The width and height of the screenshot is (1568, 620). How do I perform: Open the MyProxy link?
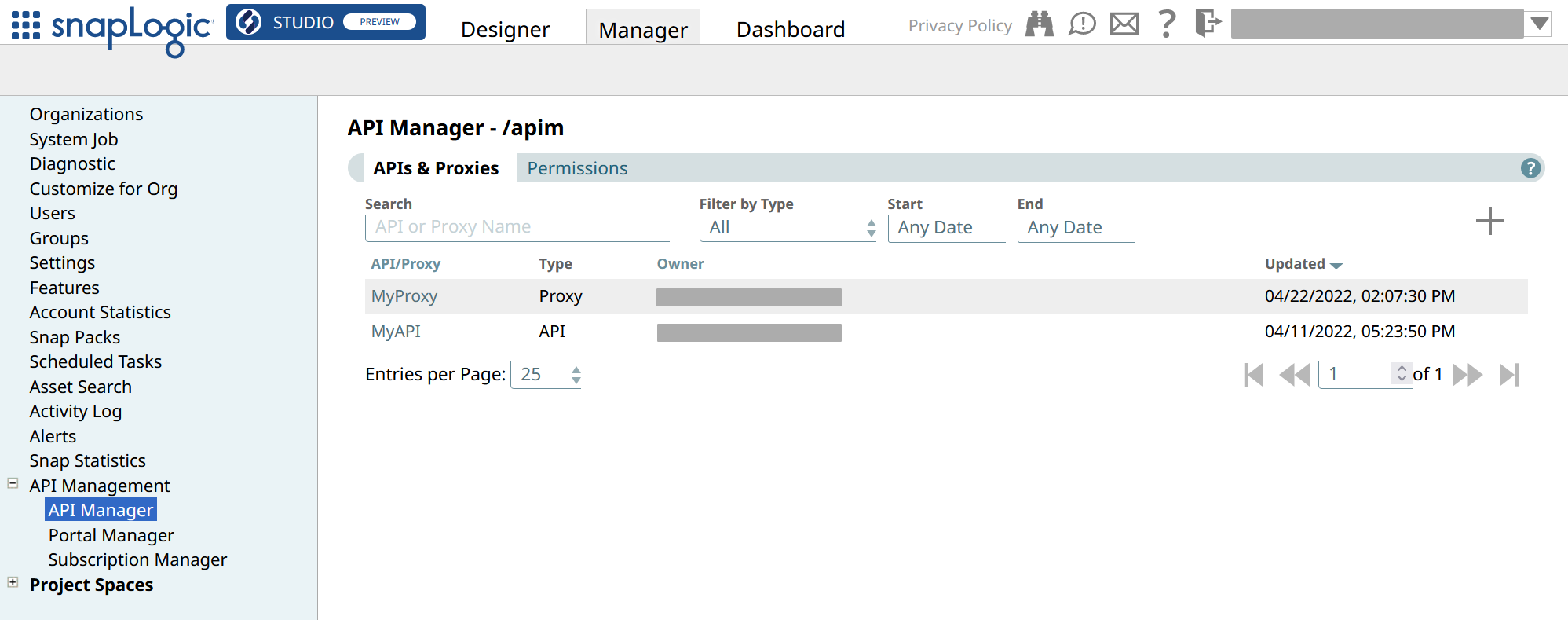coord(404,296)
